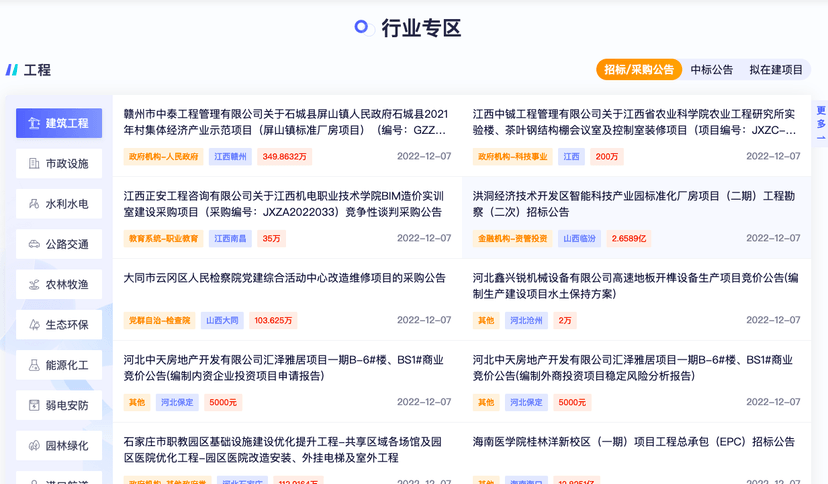This screenshot has height=484, width=828.
Task: Switch to 拟在建项目 tab
Action: point(776,70)
